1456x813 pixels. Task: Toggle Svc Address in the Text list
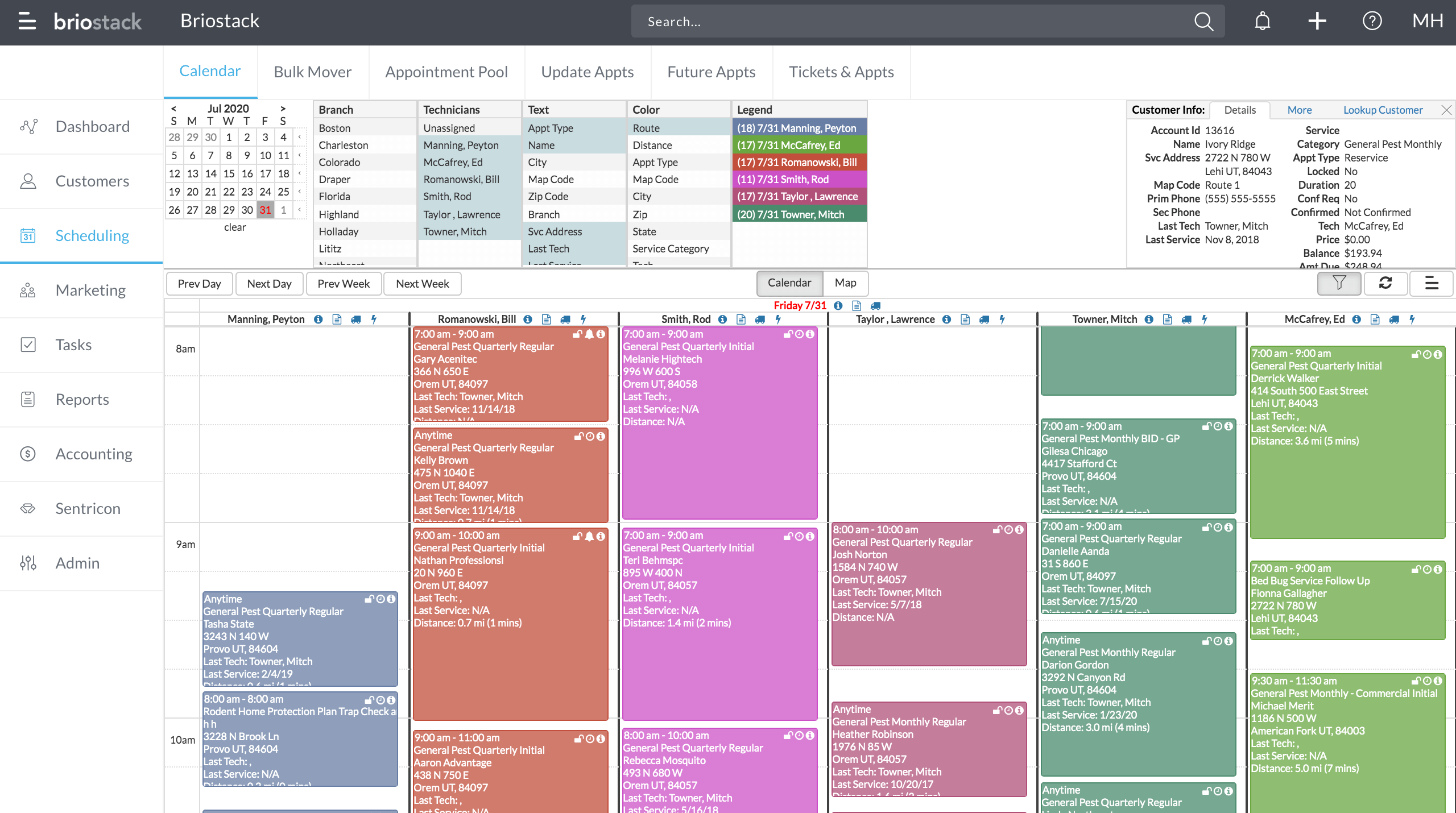point(574,231)
